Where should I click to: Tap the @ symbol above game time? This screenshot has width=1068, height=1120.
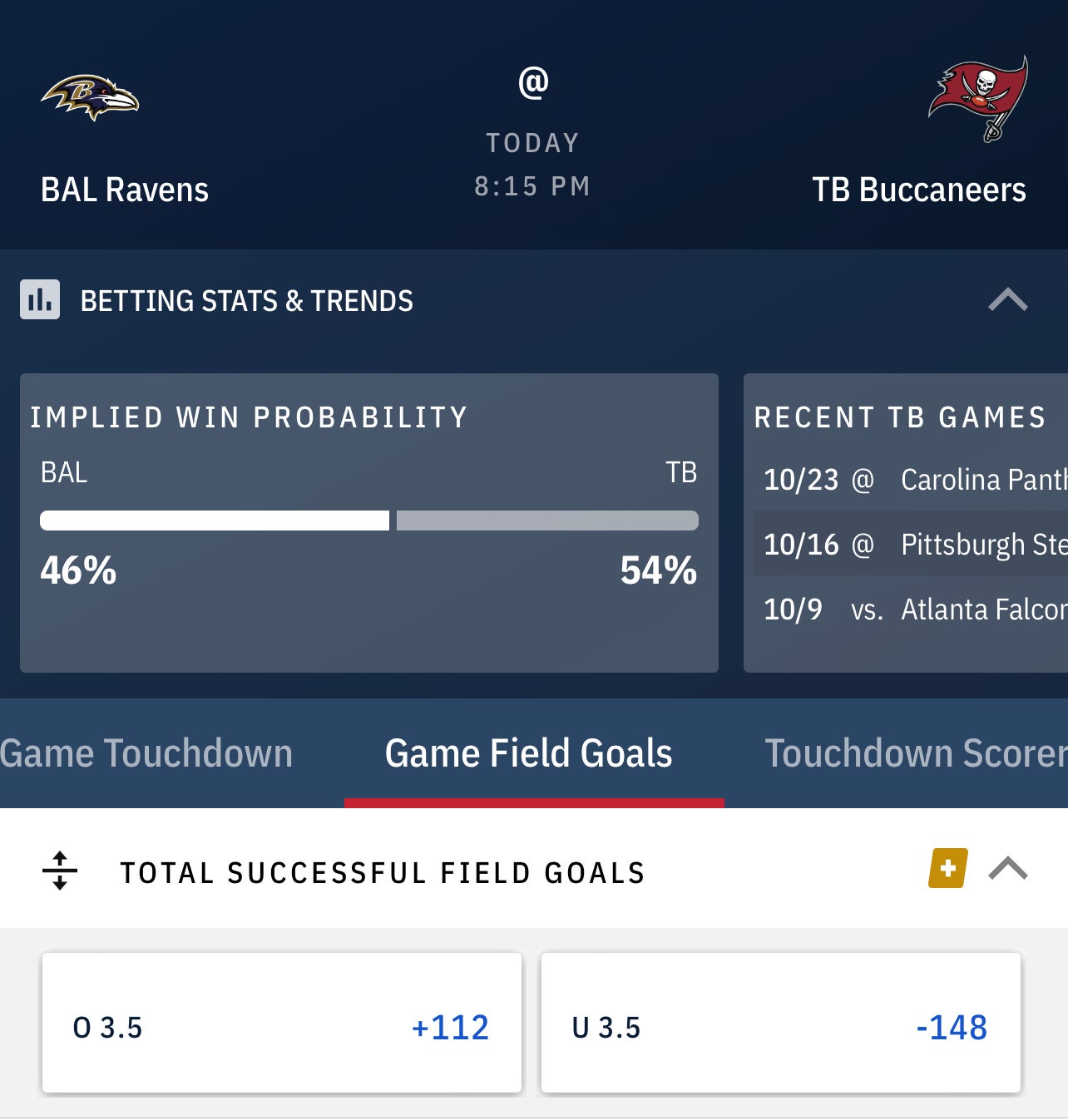point(533,82)
